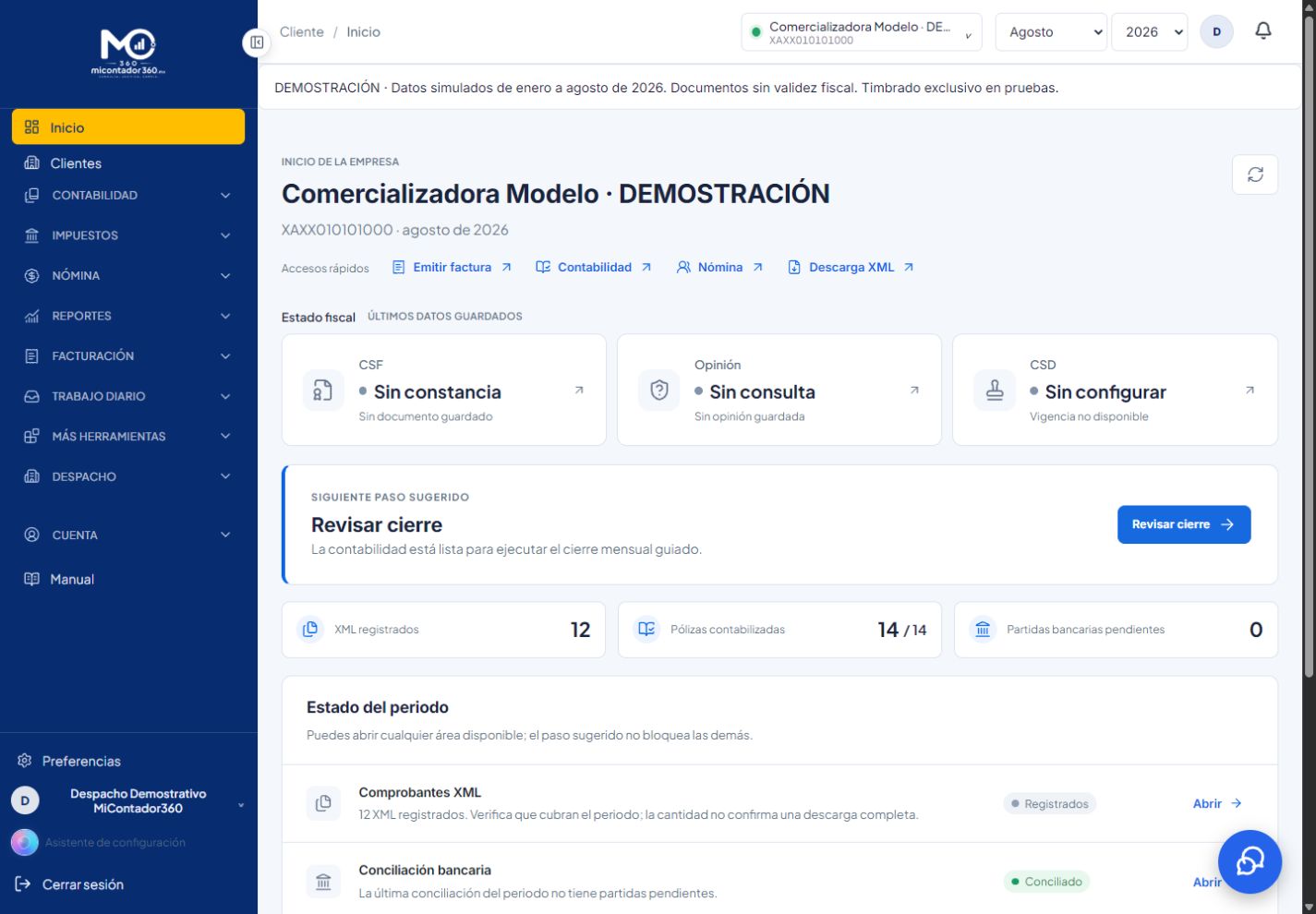Click the bank icon beside Partidas bancarias pendientes
Screen dimensions: 1316x914
[983, 630]
